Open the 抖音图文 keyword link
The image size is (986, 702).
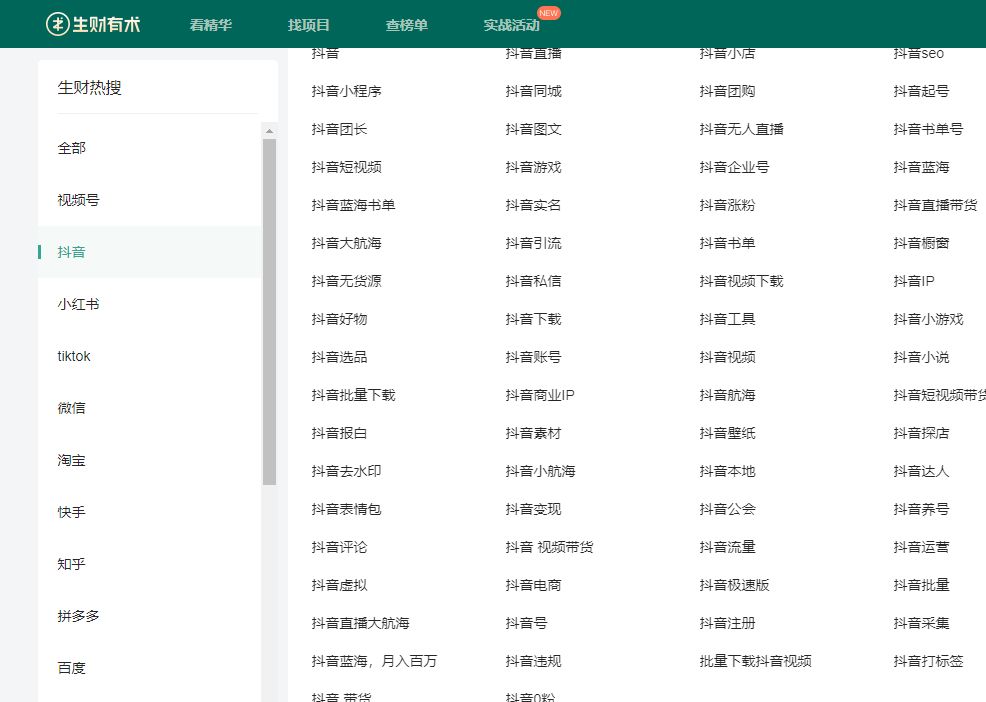click(x=533, y=130)
